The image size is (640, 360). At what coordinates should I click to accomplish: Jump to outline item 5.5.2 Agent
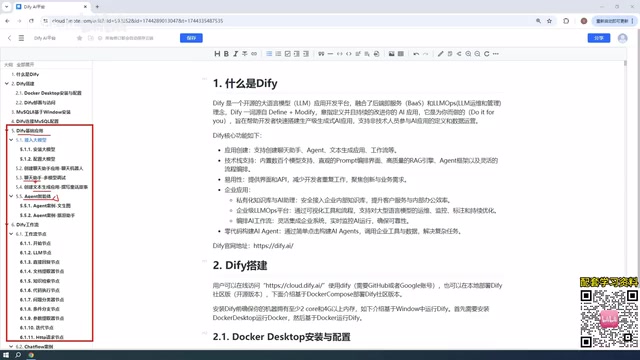point(47,215)
